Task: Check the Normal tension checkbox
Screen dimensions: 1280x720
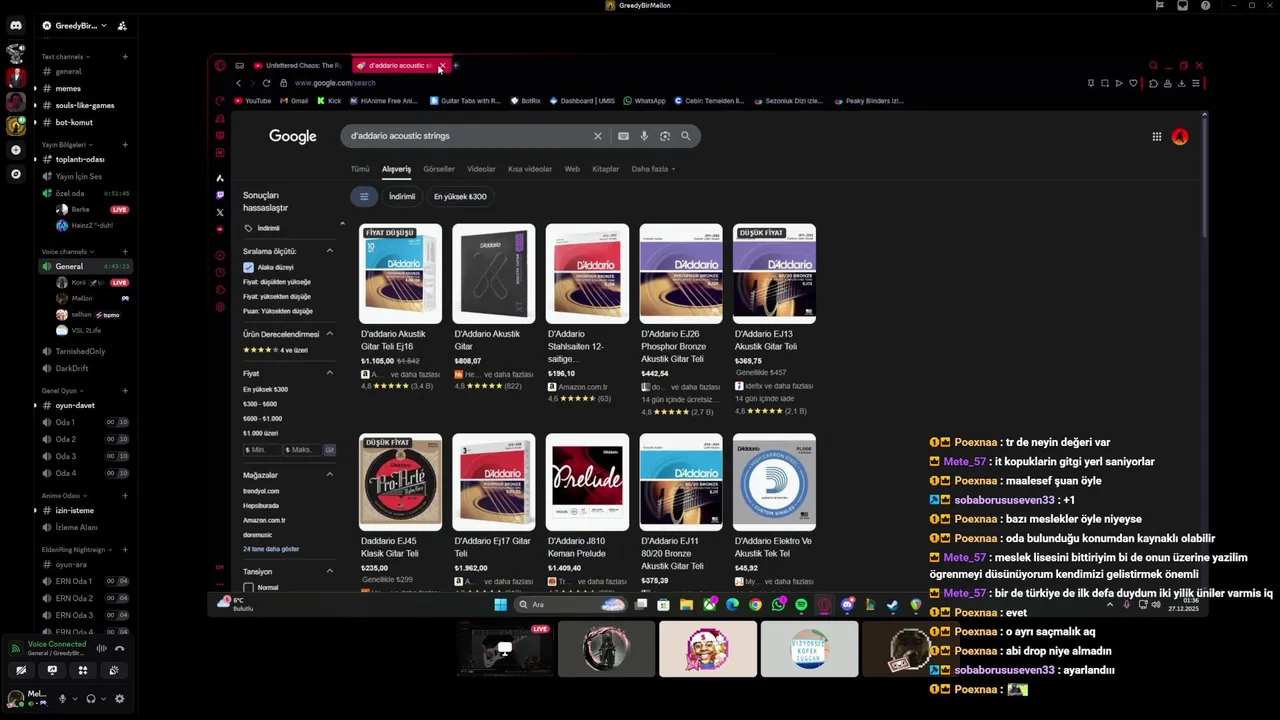Action: pos(248,587)
